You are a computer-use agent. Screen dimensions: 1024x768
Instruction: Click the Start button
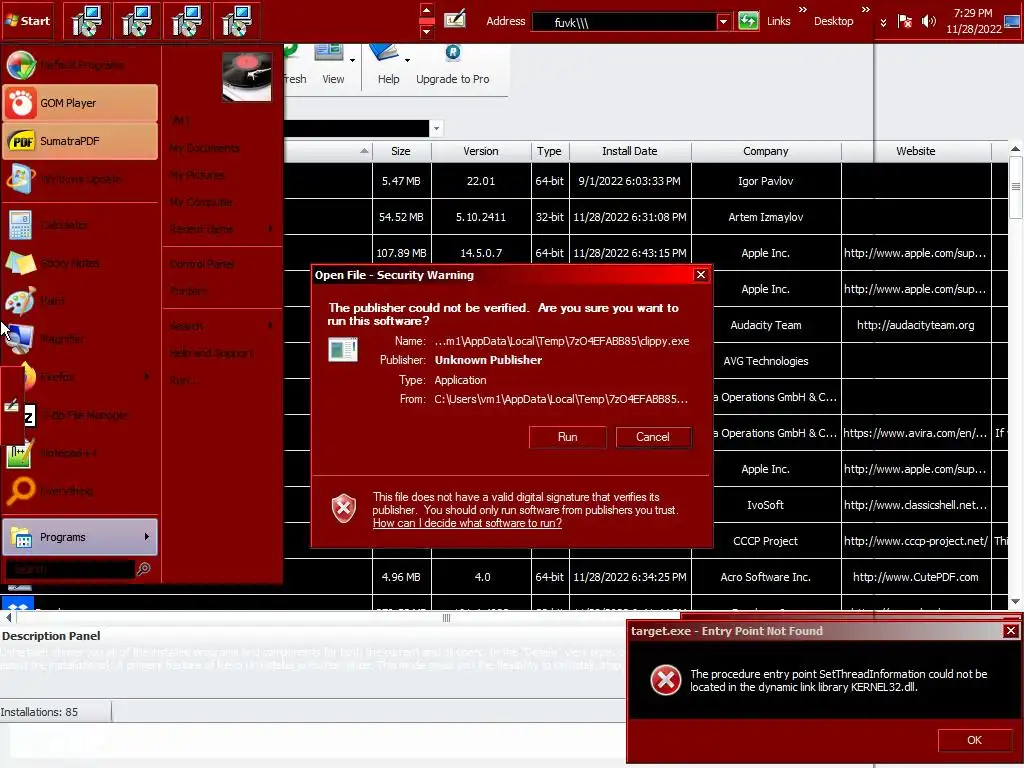27,20
